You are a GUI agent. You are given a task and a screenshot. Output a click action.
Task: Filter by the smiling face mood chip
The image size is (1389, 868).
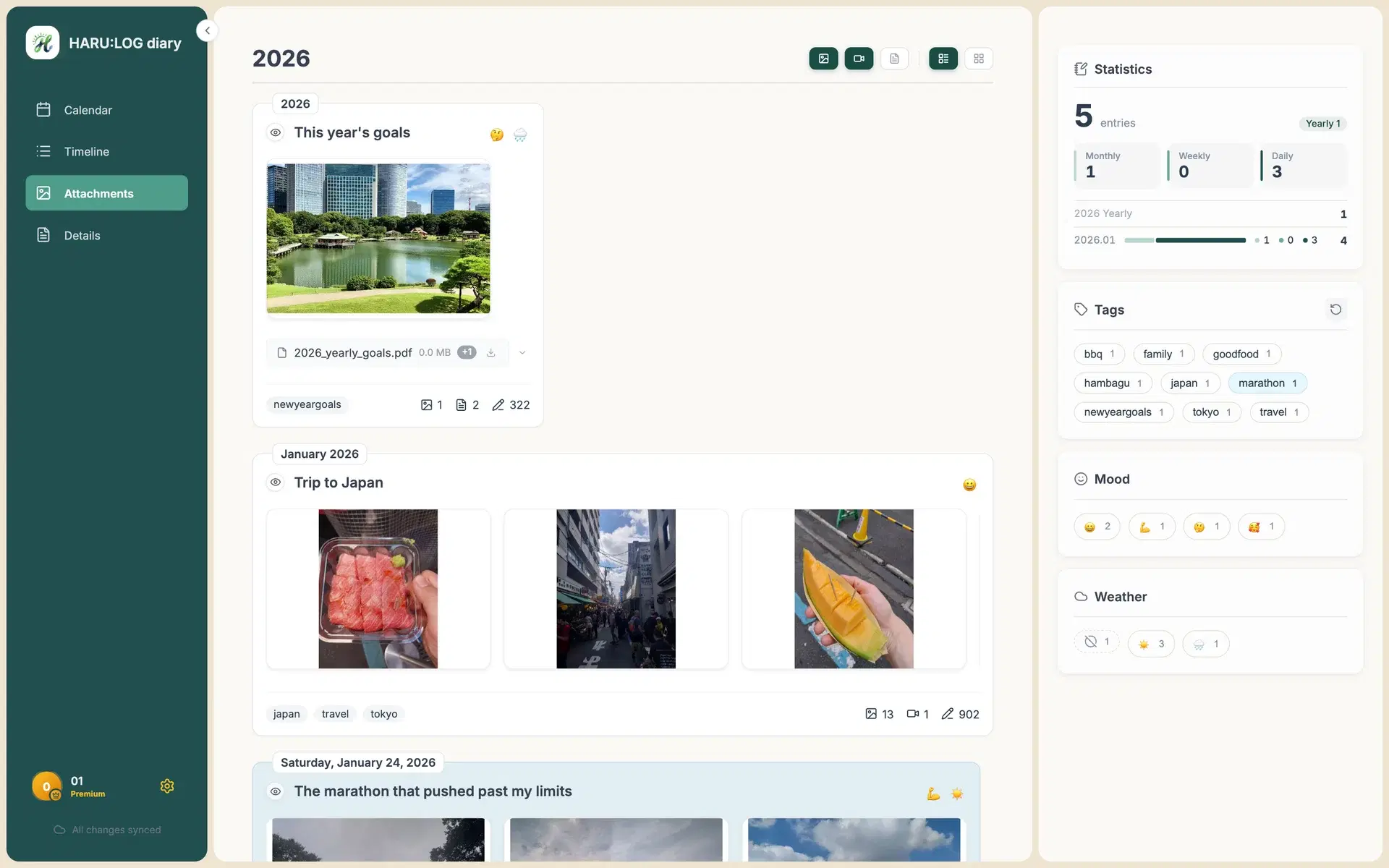(x=1097, y=527)
